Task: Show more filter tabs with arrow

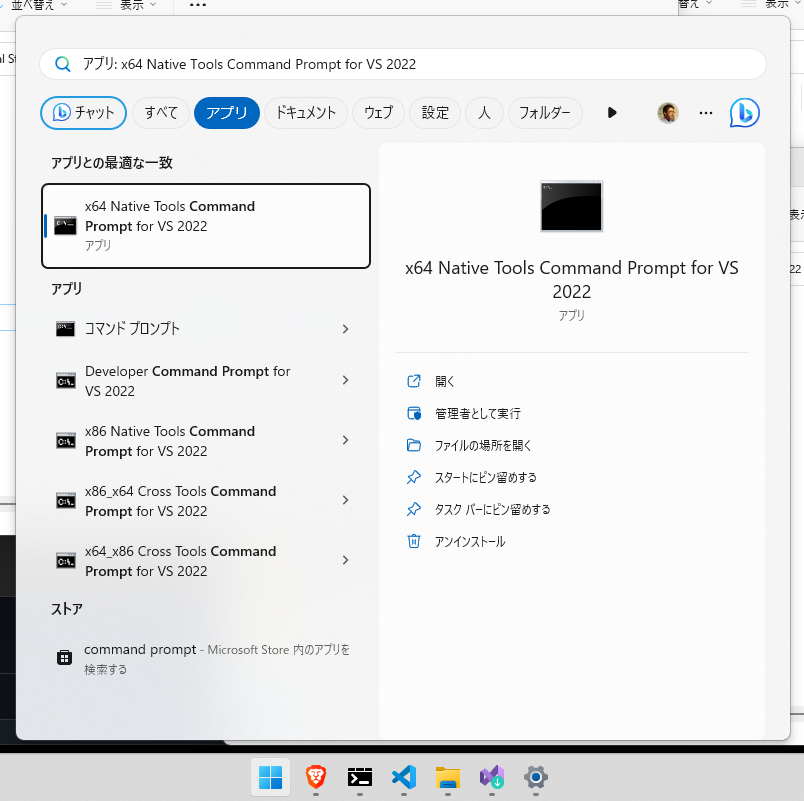Action: (x=612, y=113)
